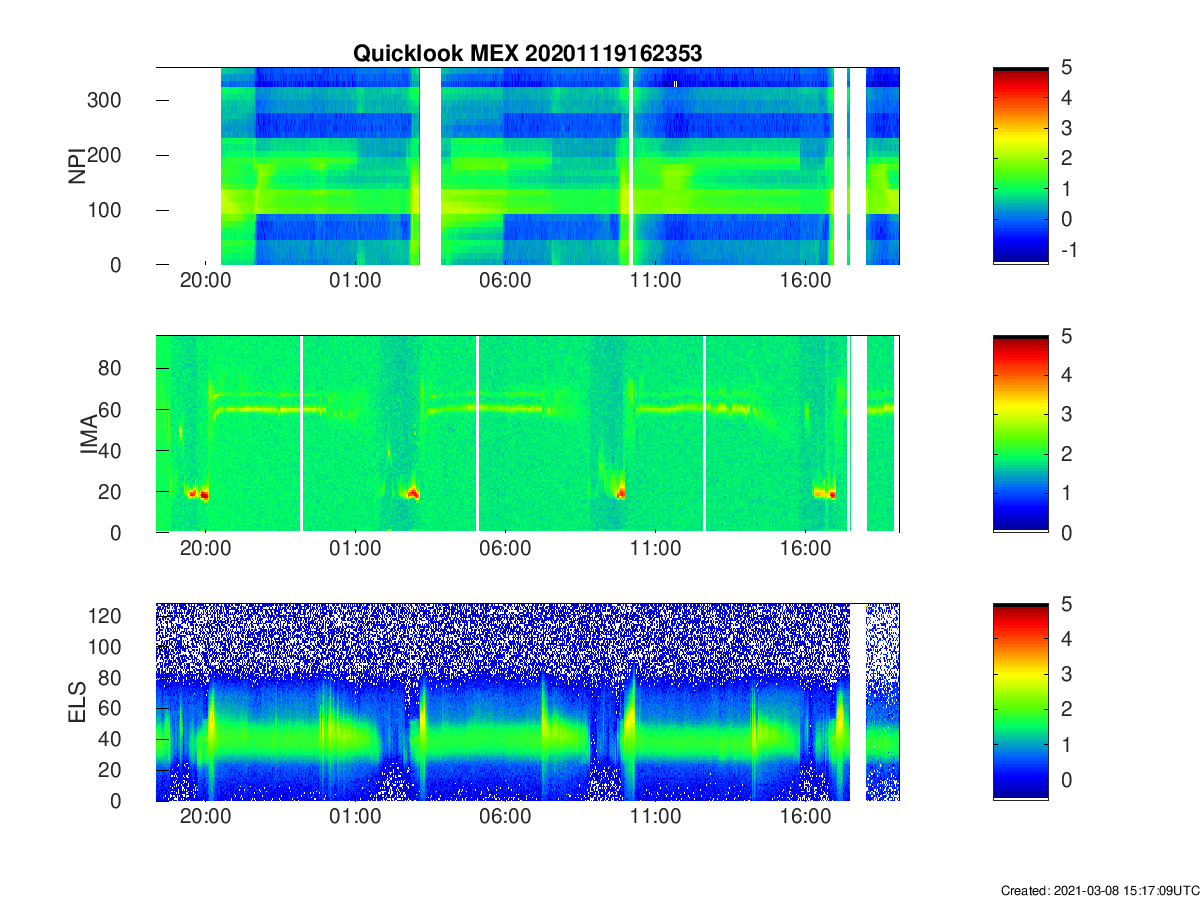
Task: Select the NPI y-axis label
Action: 76,166
